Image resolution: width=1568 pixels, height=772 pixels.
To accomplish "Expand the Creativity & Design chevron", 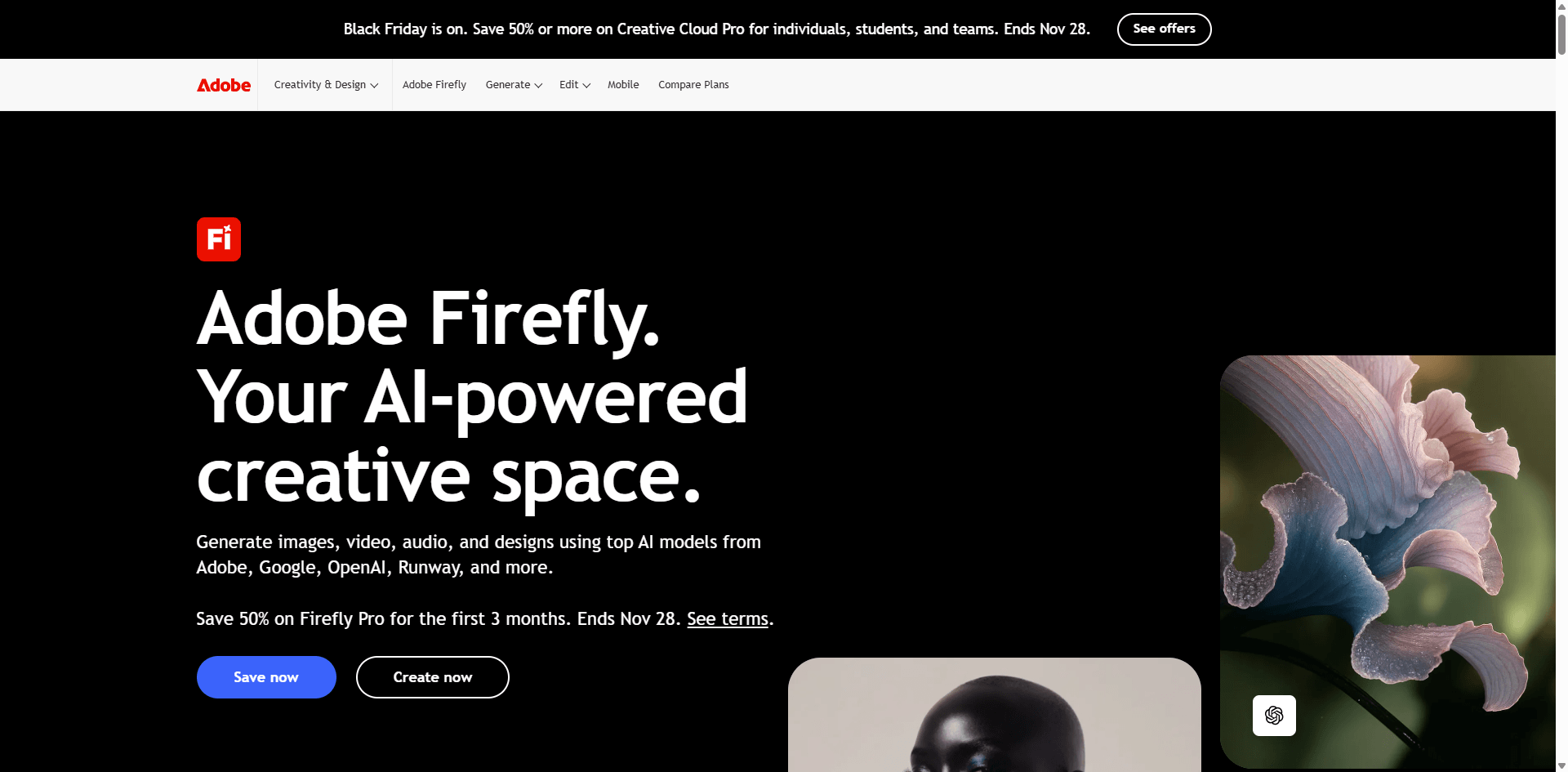I will [374, 86].
